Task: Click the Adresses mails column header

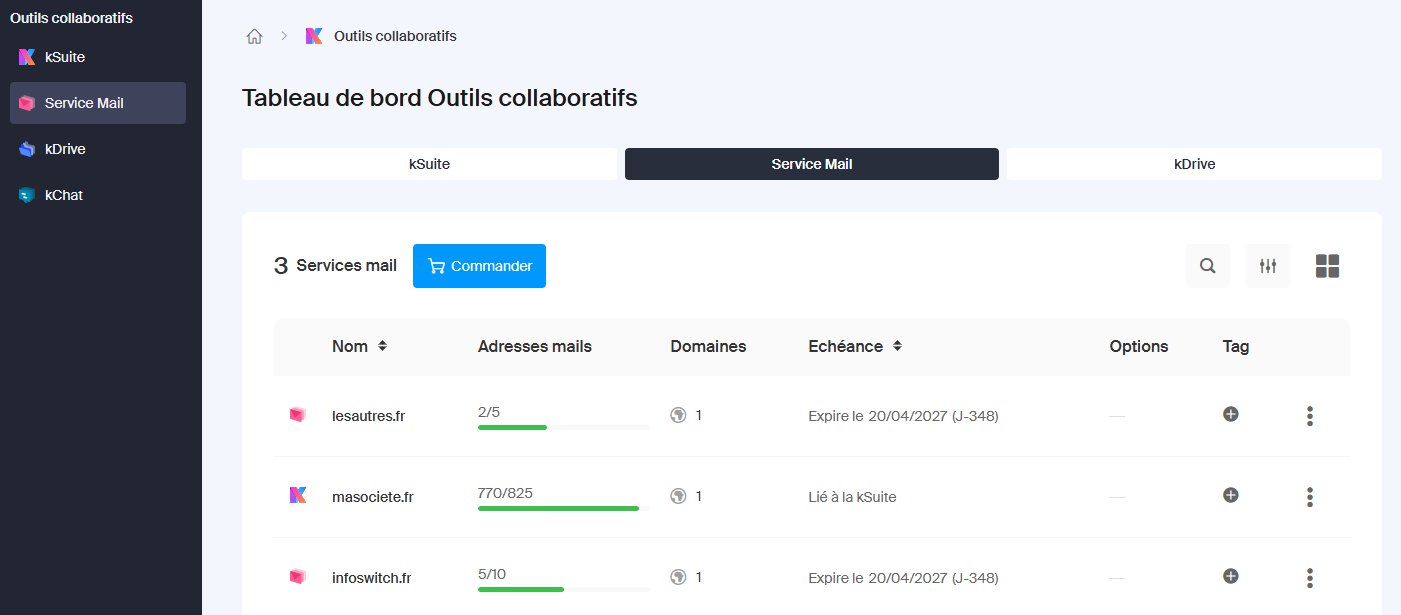Action: tap(535, 346)
